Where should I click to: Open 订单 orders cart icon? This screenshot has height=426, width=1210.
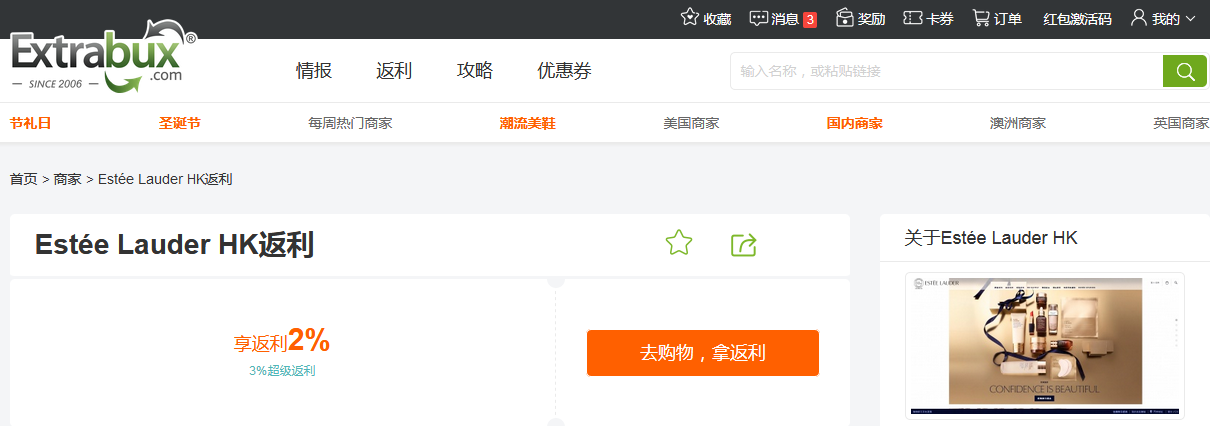point(997,18)
